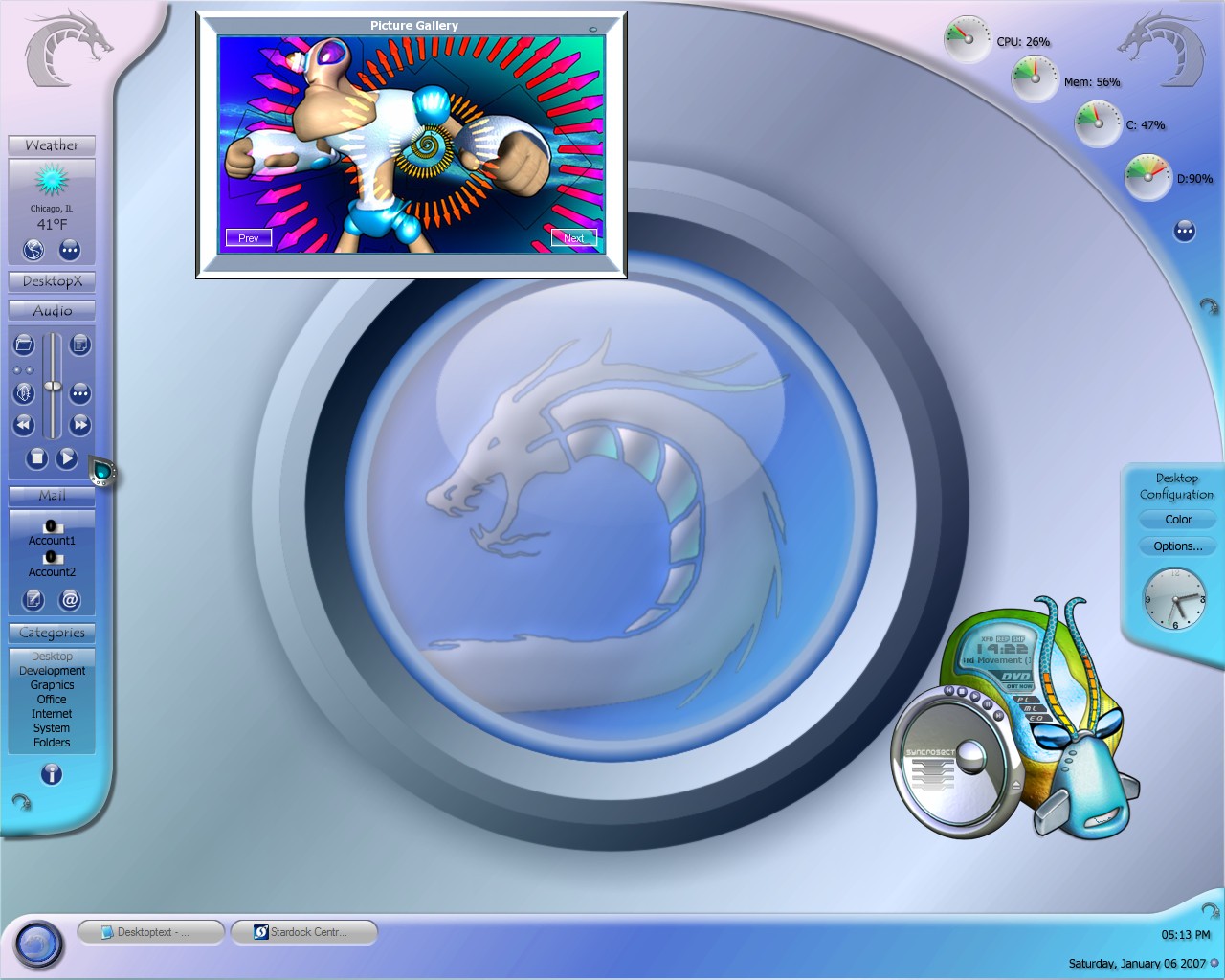1225x980 pixels.
Task: Click the blue info icon
Action: click(52, 774)
